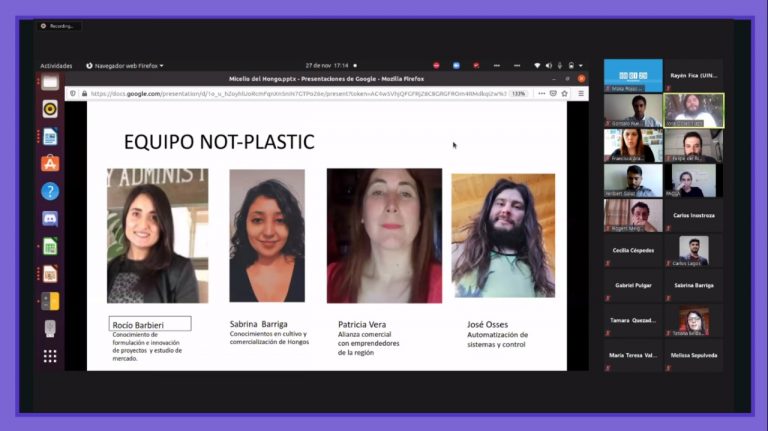
Task: Open LibreOffice Impress from the dock
Action: click(50, 273)
